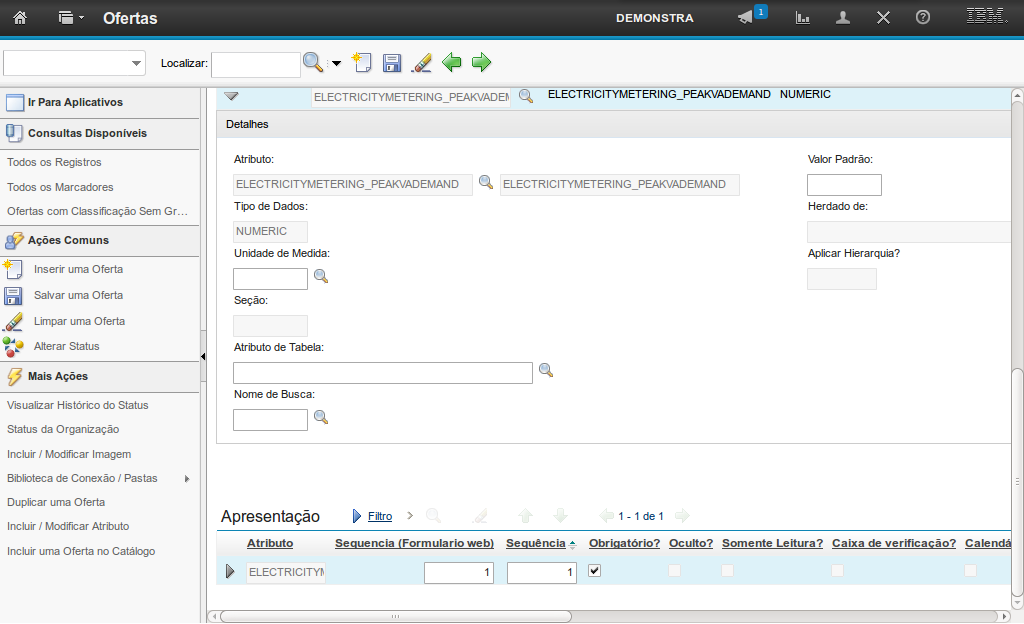
Task: Click the Help question mark icon
Action: [x=923, y=18]
